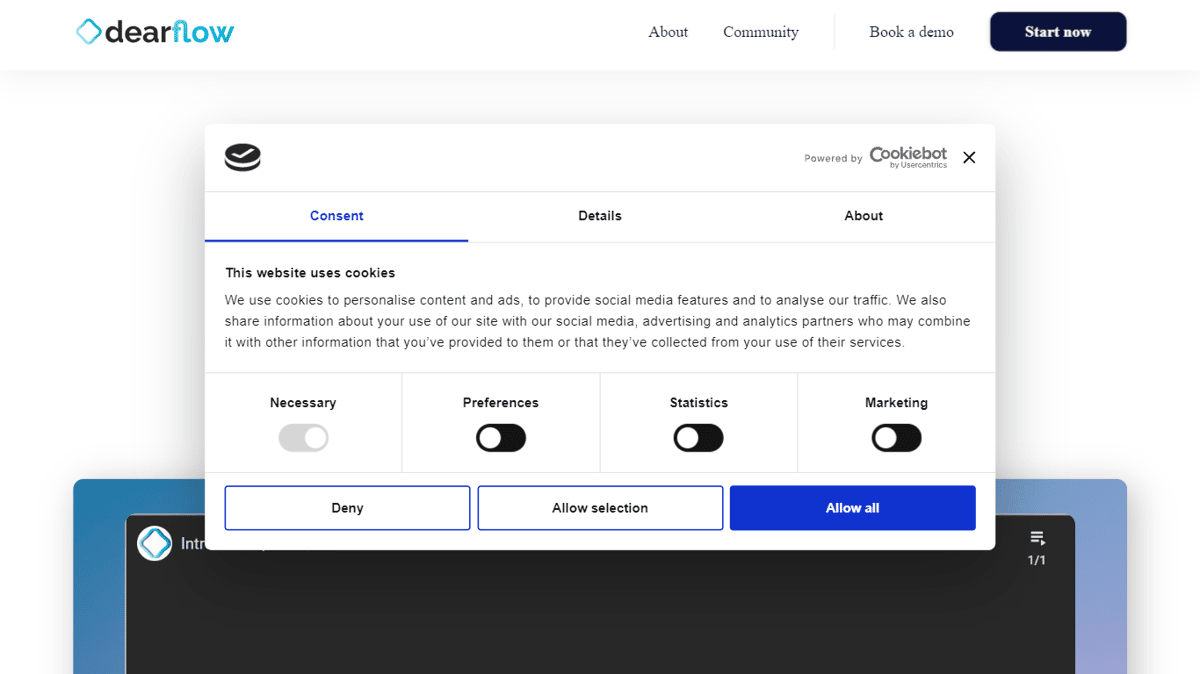The image size is (1200, 674).
Task: Click the Cookiebot oval logo icon
Action: coord(242,157)
